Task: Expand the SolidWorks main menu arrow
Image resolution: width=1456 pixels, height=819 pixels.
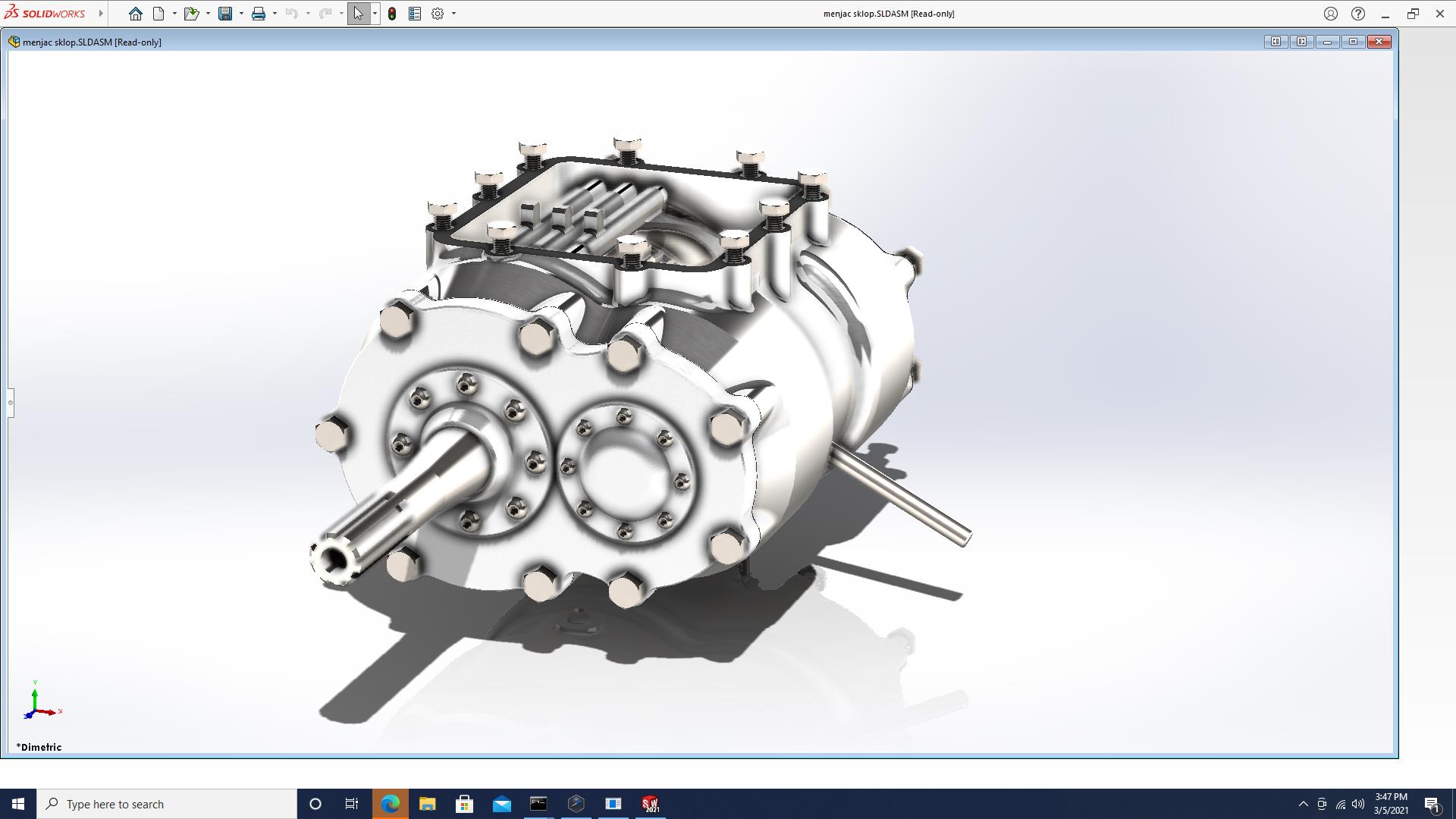Action: pyautogui.click(x=101, y=14)
